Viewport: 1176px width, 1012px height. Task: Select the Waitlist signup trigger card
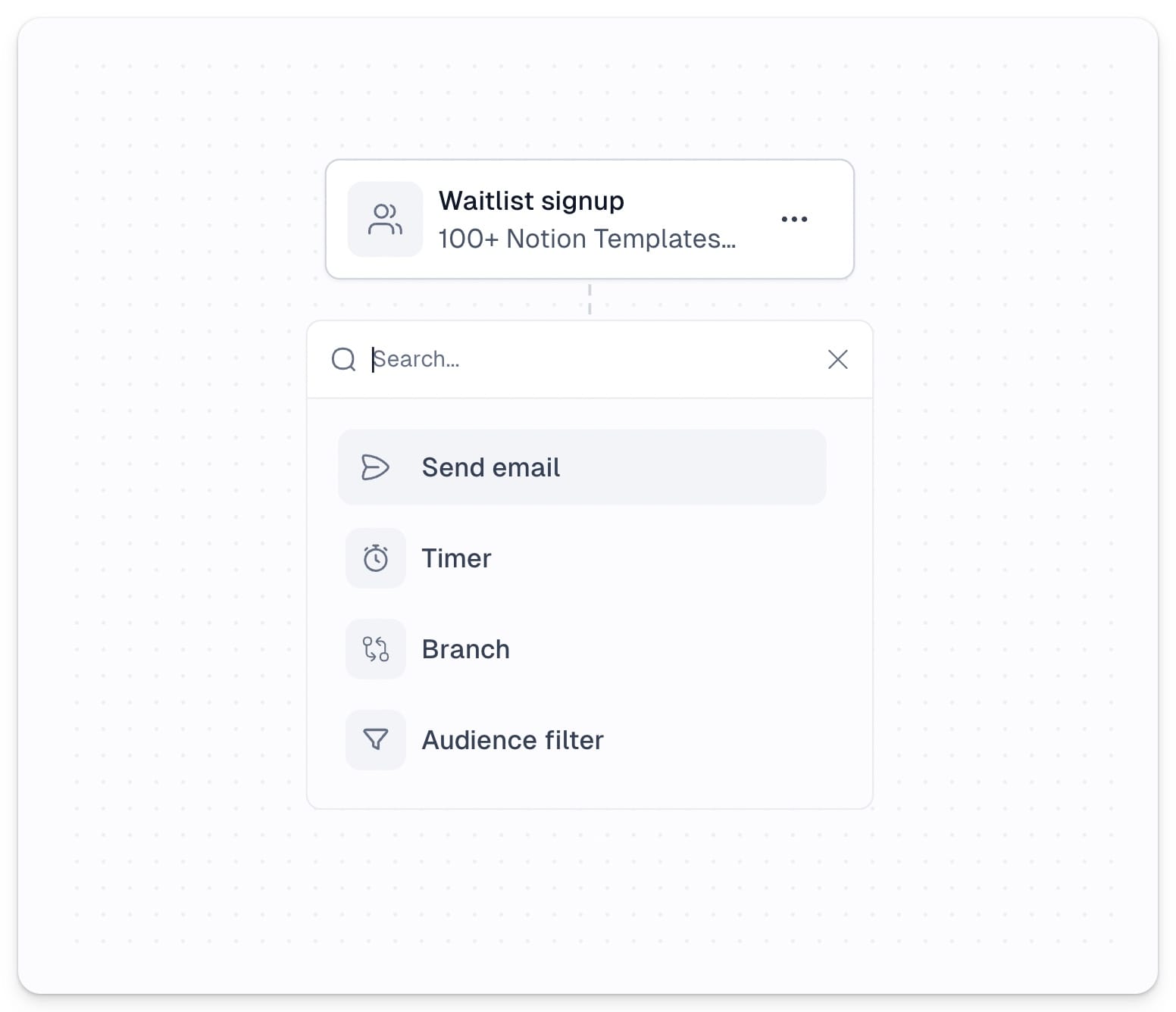click(590, 219)
